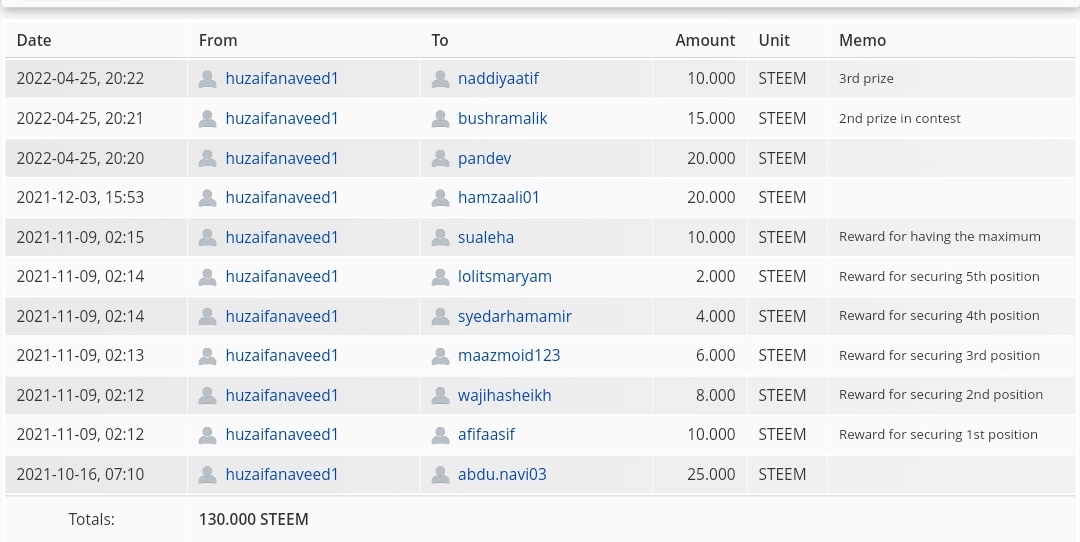This screenshot has height=542, width=1080.
Task: Click sender avatar icon in syedarhamamir row
Action: (x=207, y=317)
